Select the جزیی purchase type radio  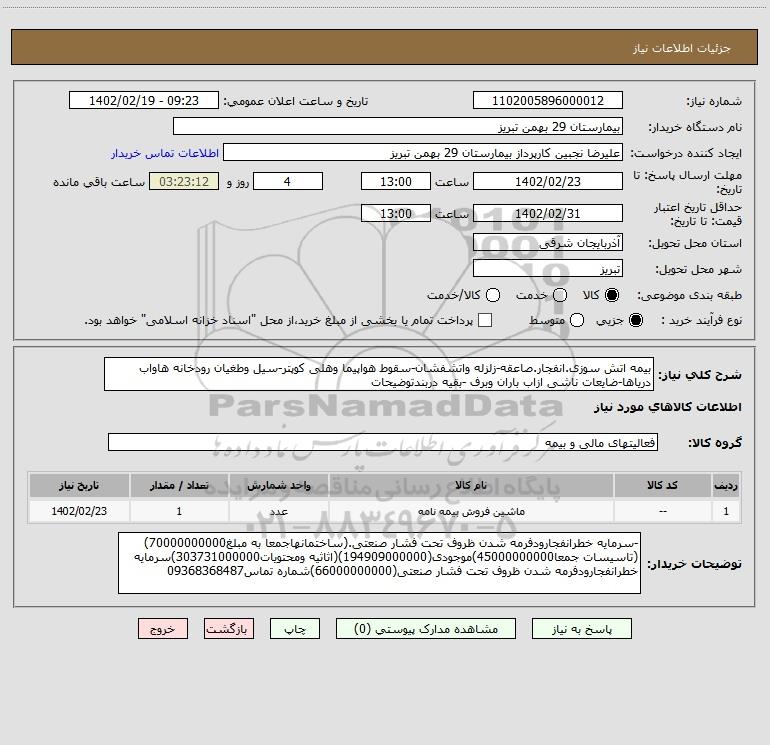click(x=636, y=320)
